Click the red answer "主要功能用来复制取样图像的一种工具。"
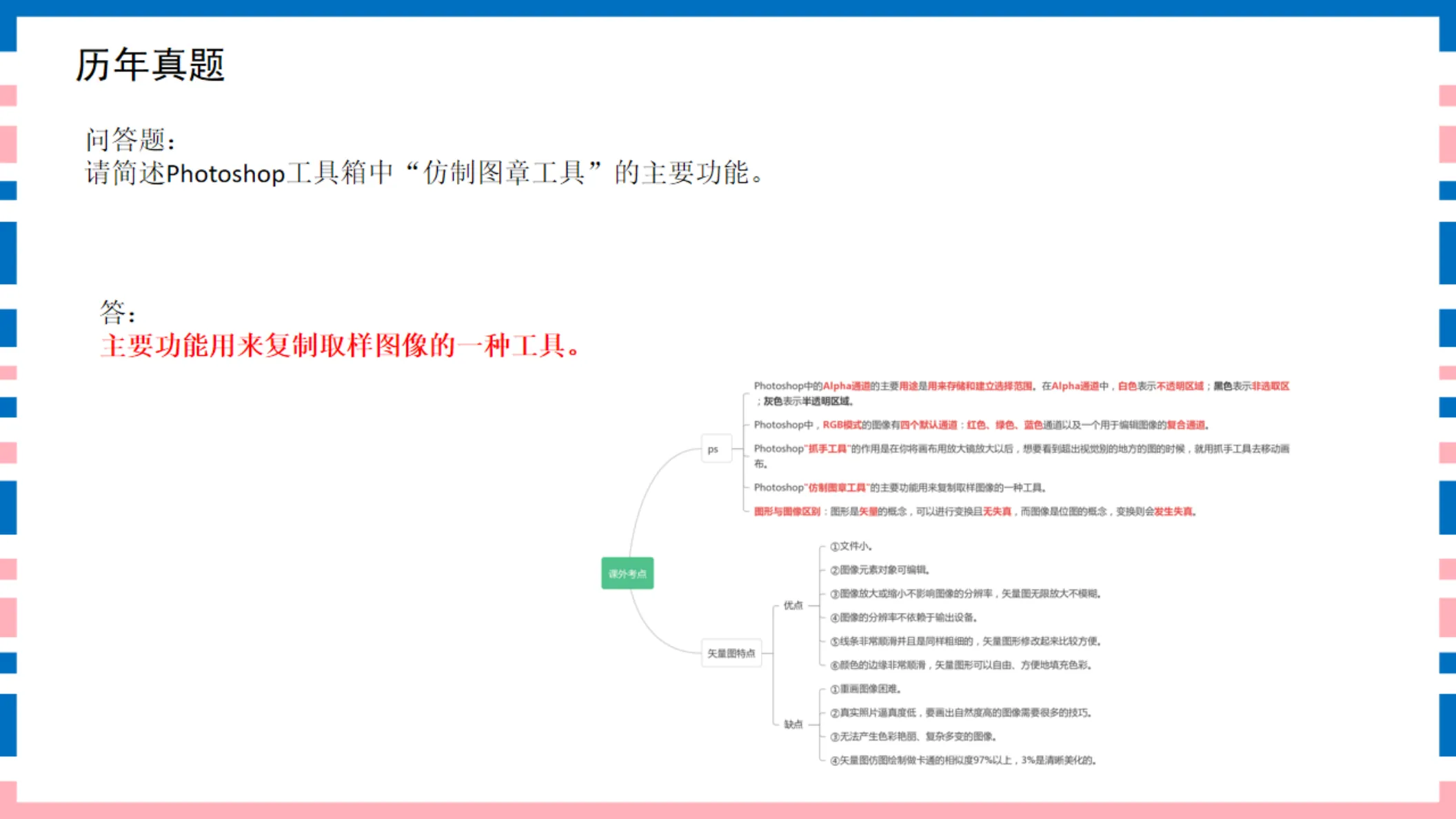The image size is (1456, 819). click(341, 345)
